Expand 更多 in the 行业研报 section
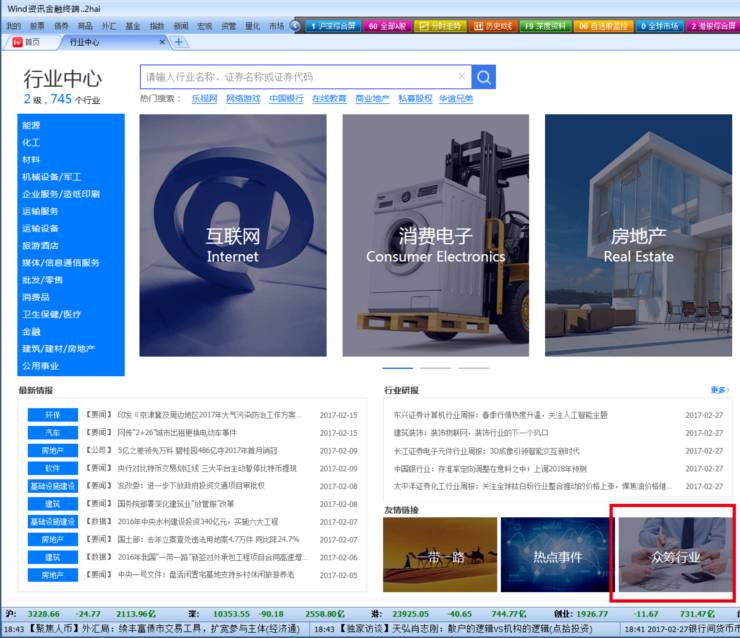The image size is (740, 638). tap(719, 390)
